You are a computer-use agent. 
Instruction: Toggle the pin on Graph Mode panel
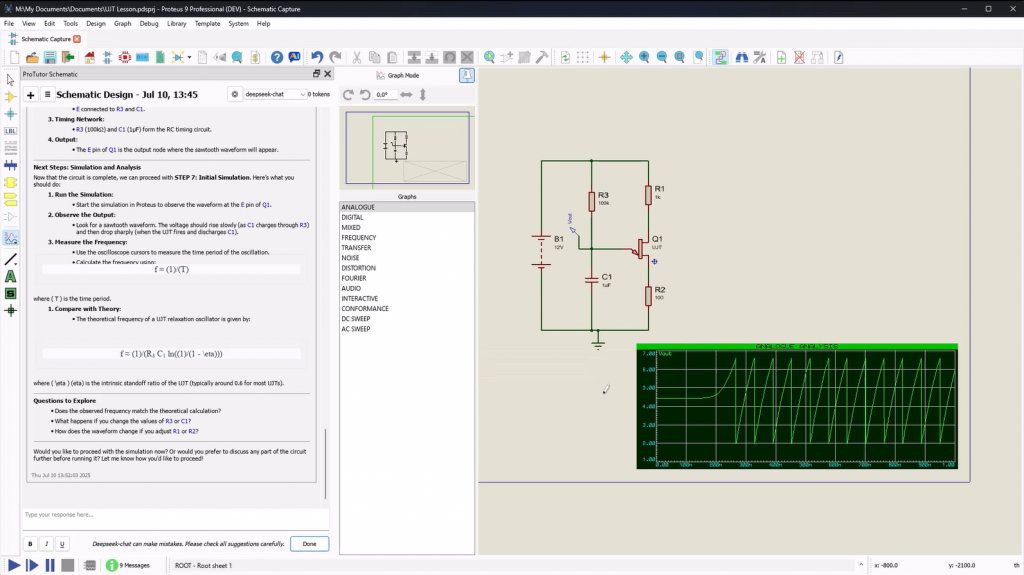pos(467,75)
